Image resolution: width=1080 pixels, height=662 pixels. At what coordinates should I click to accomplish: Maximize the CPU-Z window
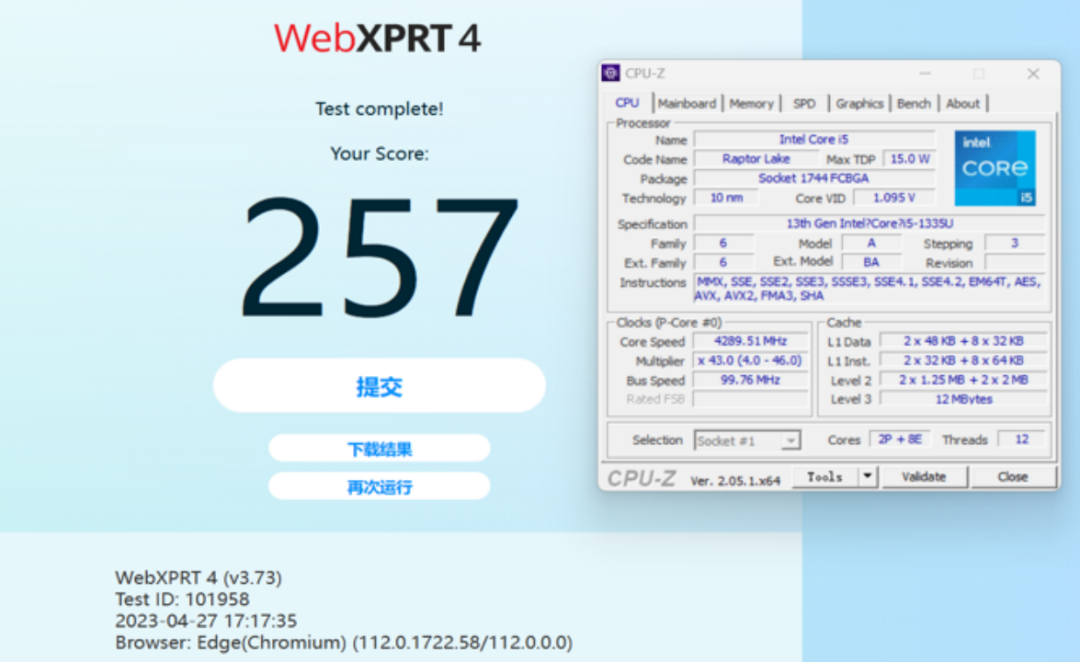tap(979, 73)
